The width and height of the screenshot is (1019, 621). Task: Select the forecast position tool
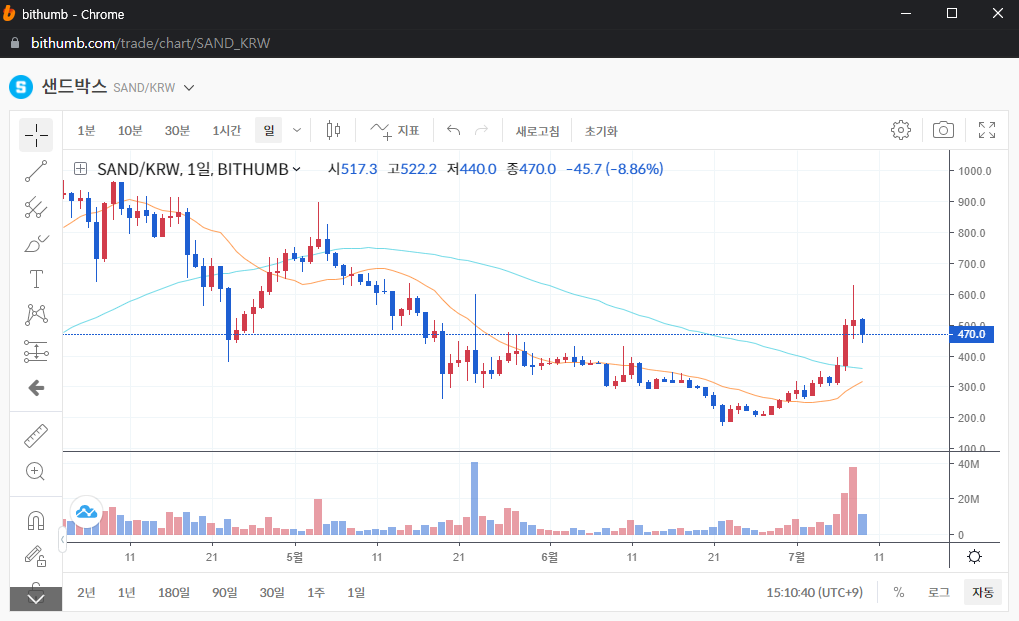[36, 351]
